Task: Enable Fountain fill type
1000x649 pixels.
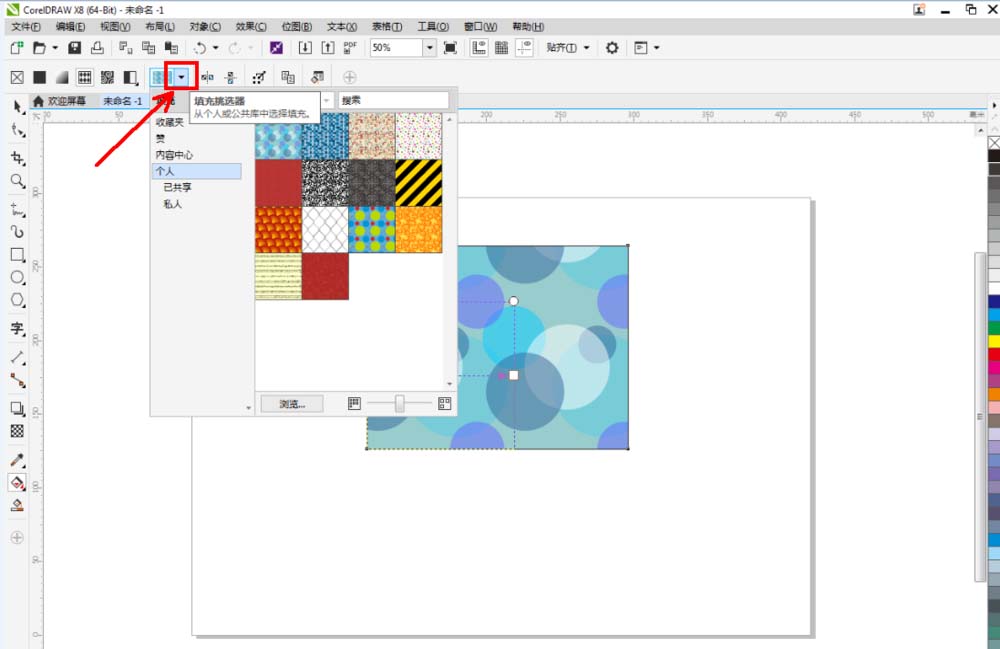Action: point(62,77)
